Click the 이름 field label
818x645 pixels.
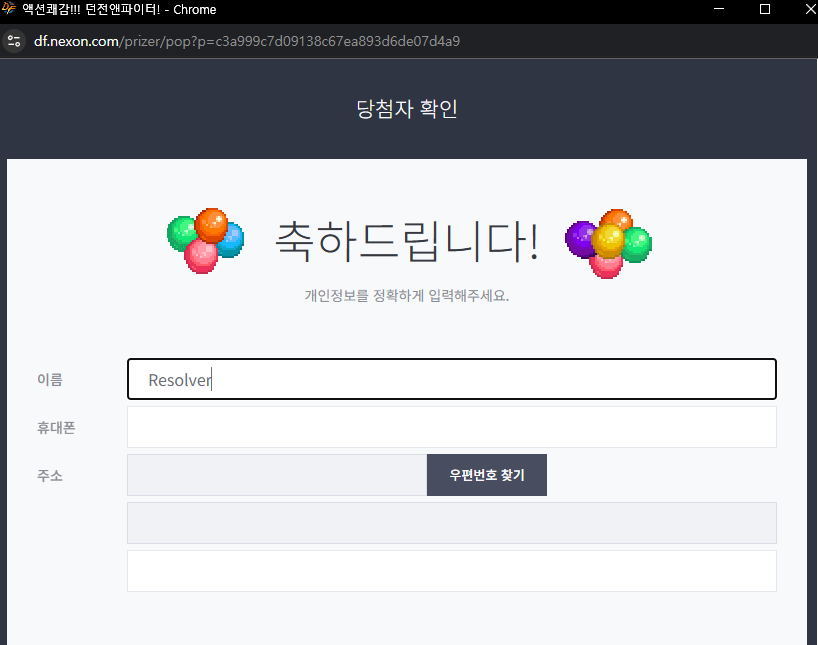click(x=50, y=379)
